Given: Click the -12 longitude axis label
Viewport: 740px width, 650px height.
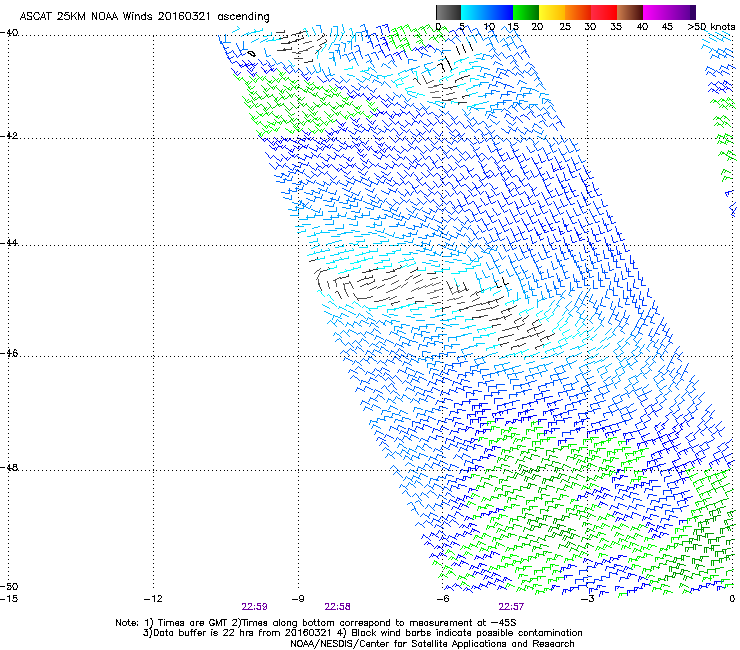Looking at the screenshot, I should pyautogui.click(x=153, y=599).
